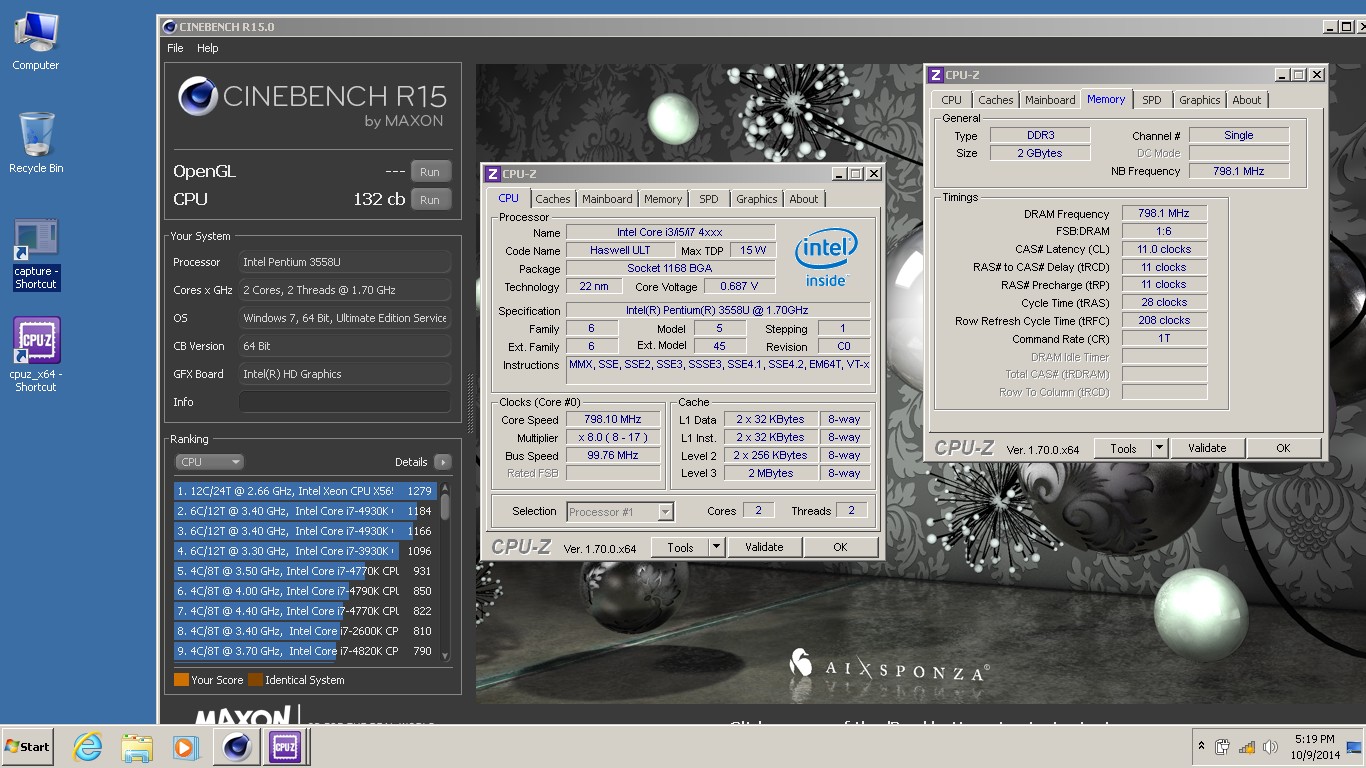Switch to Cinebench taskbar icon
This screenshot has width=1366, height=768.
pyautogui.click(x=237, y=747)
